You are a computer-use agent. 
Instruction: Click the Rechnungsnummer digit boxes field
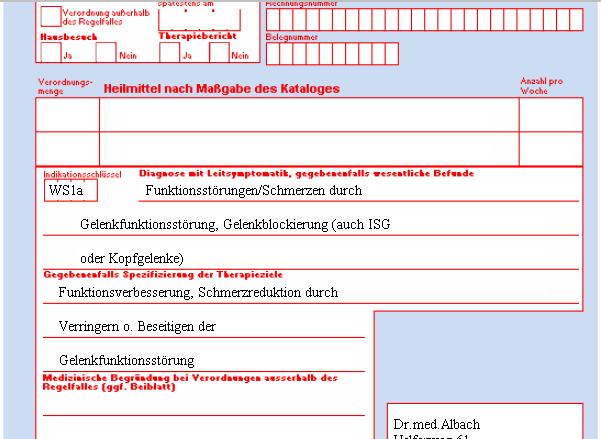[x=425, y=20]
